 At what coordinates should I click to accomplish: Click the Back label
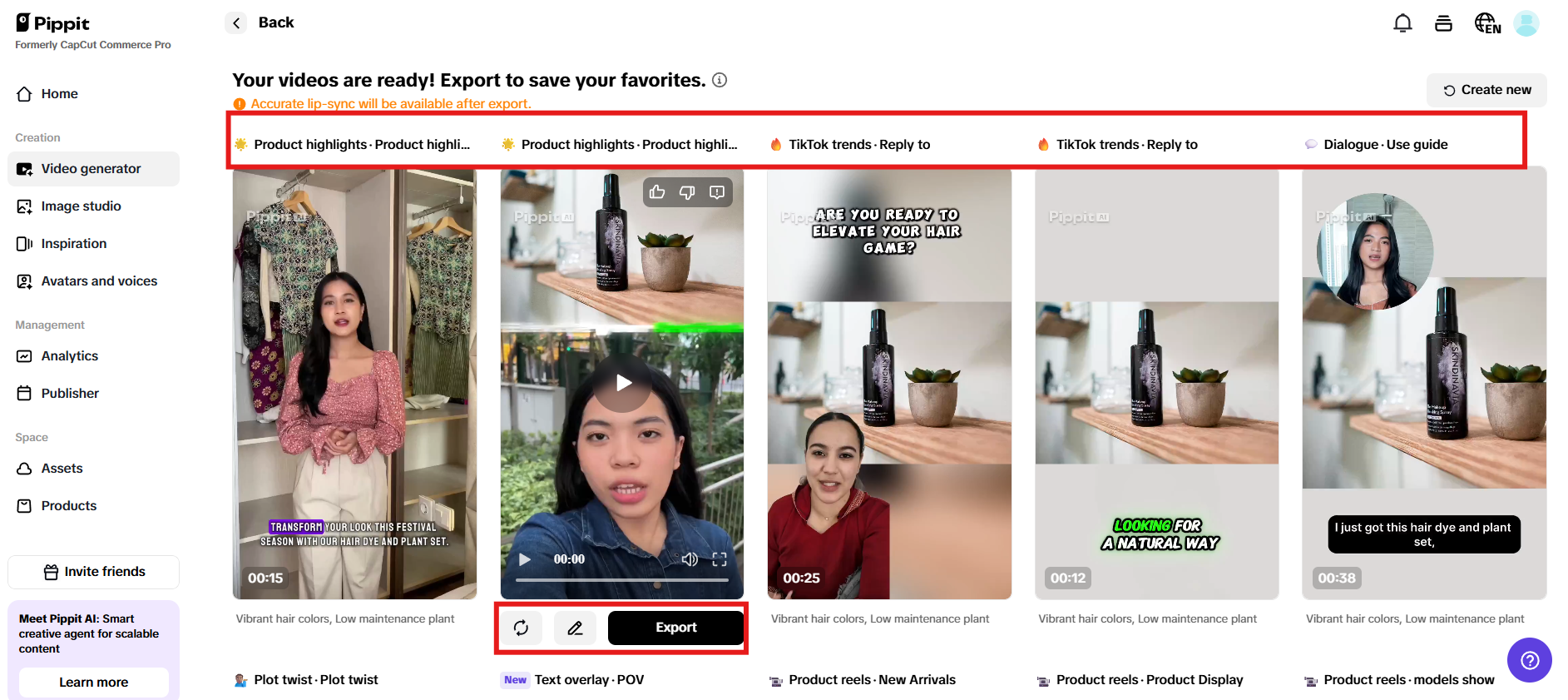(x=276, y=22)
